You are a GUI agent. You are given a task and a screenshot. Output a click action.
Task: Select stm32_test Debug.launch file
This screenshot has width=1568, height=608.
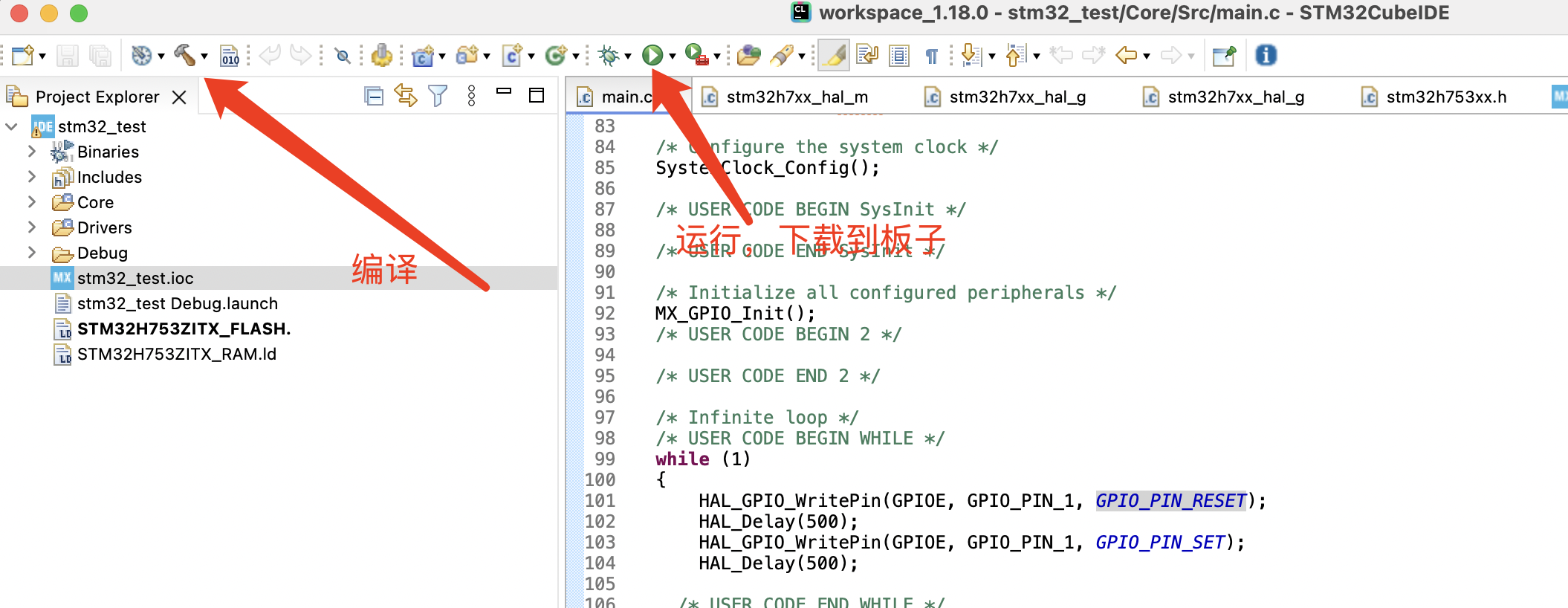[177, 303]
